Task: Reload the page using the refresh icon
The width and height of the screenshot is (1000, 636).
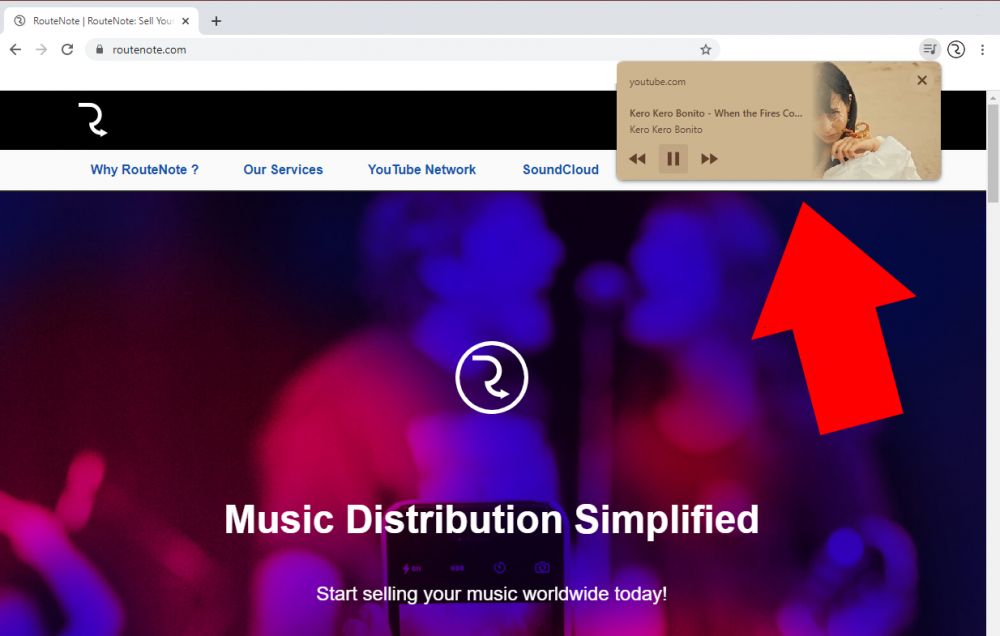Action: coord(67,48)
